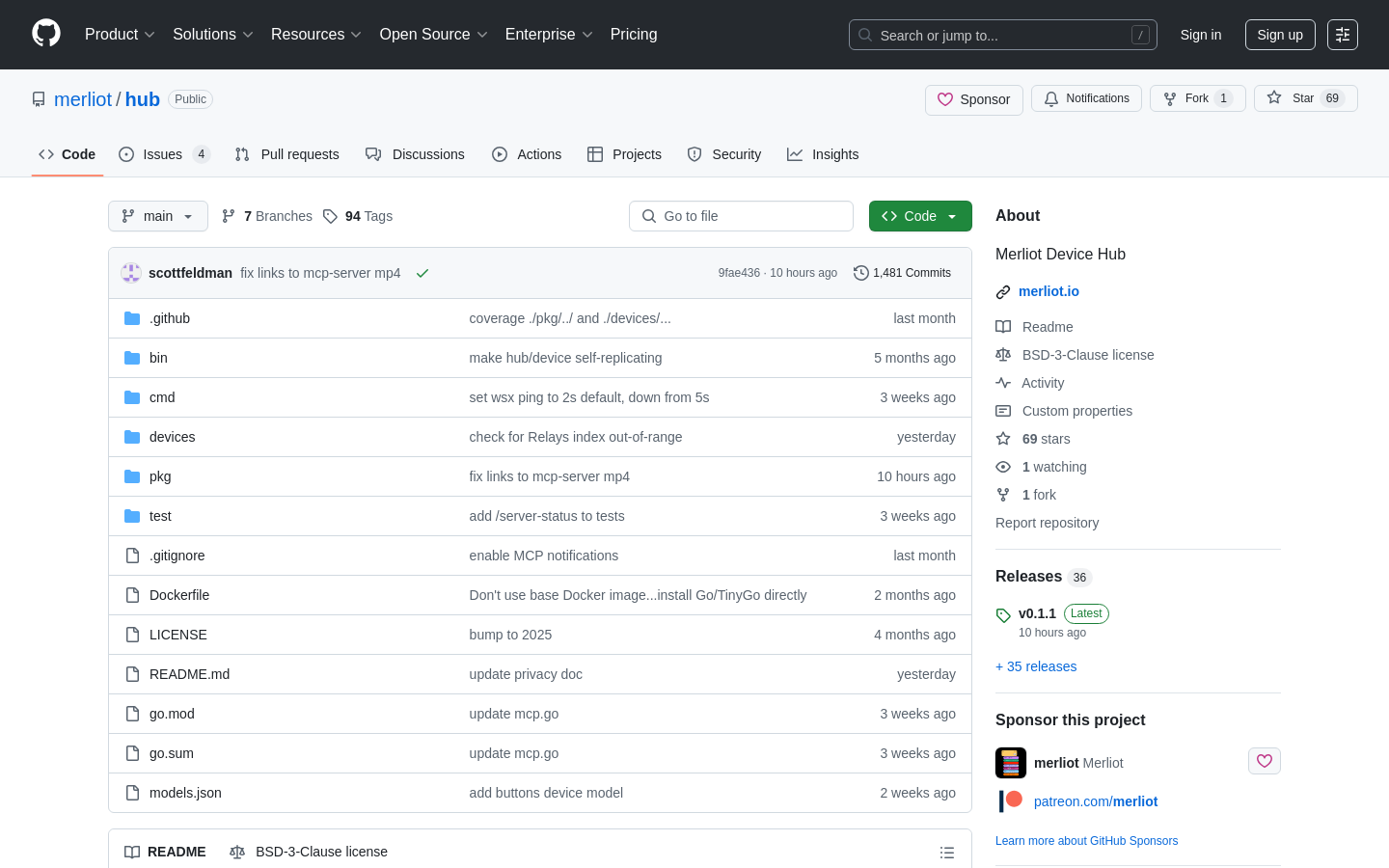Open scottfeldman's avatar image
Image resolution: width=1389 pixels, height=868 pixels.
coord(131,273)
